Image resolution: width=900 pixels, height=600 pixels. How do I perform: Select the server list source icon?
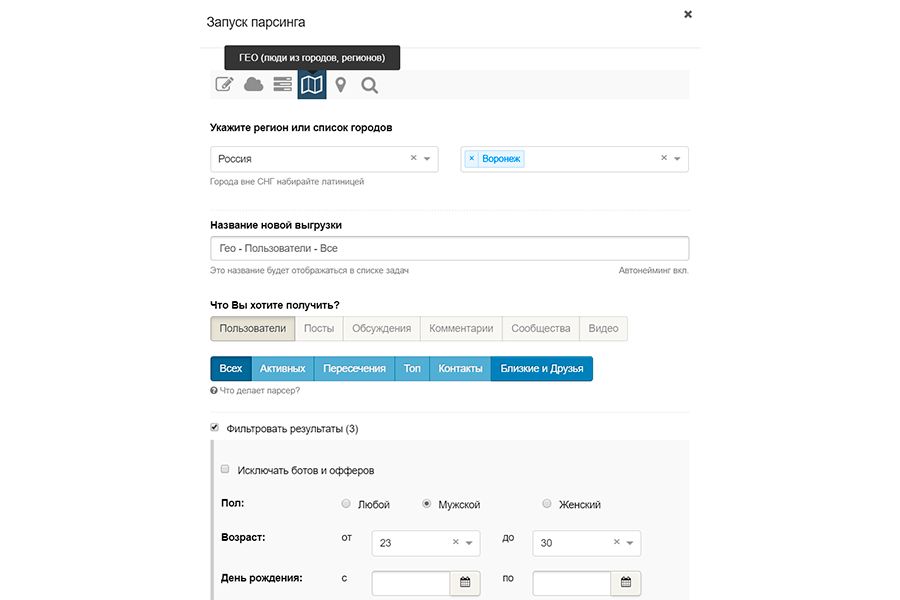[282, 84]
